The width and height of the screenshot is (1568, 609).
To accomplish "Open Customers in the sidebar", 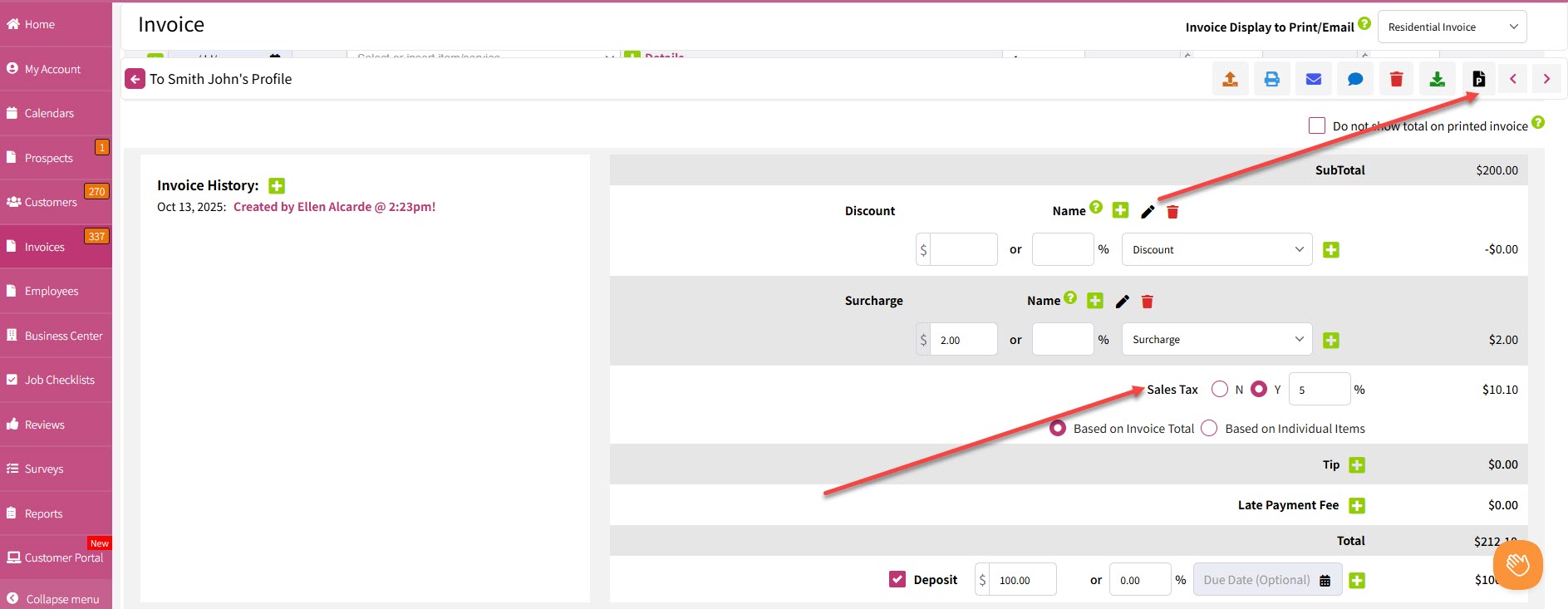I will click(56, 202).
